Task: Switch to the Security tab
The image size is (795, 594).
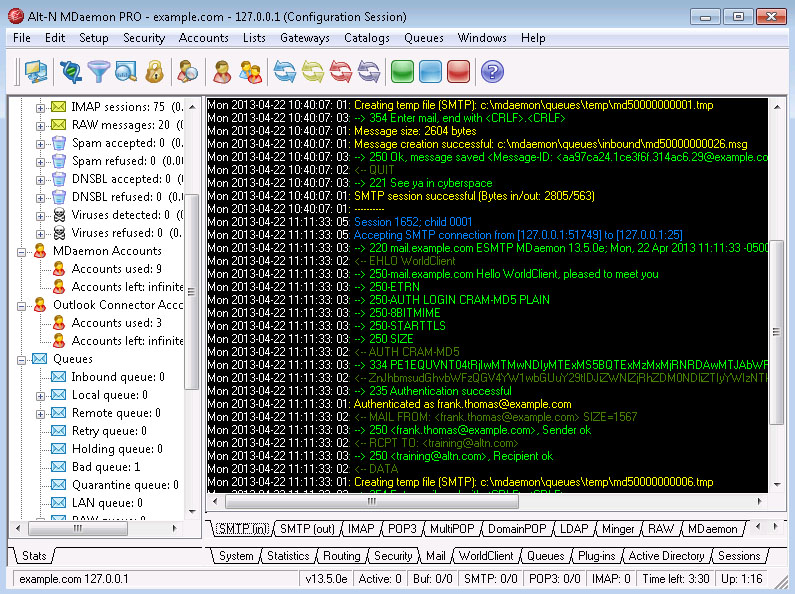Action: [x=392, y=556]
